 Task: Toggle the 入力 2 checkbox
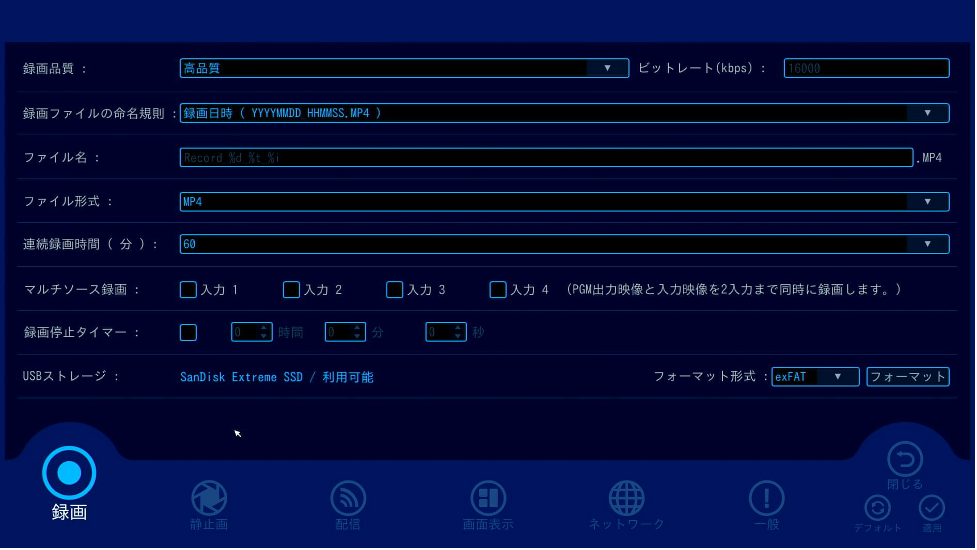click(291, 290)
